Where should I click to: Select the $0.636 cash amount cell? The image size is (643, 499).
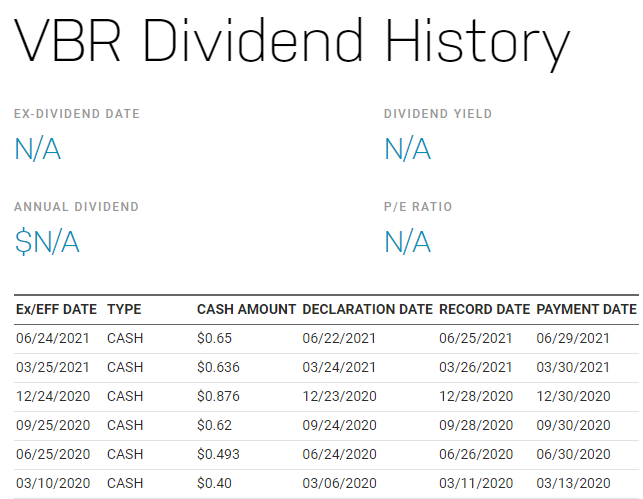point(218,367)
